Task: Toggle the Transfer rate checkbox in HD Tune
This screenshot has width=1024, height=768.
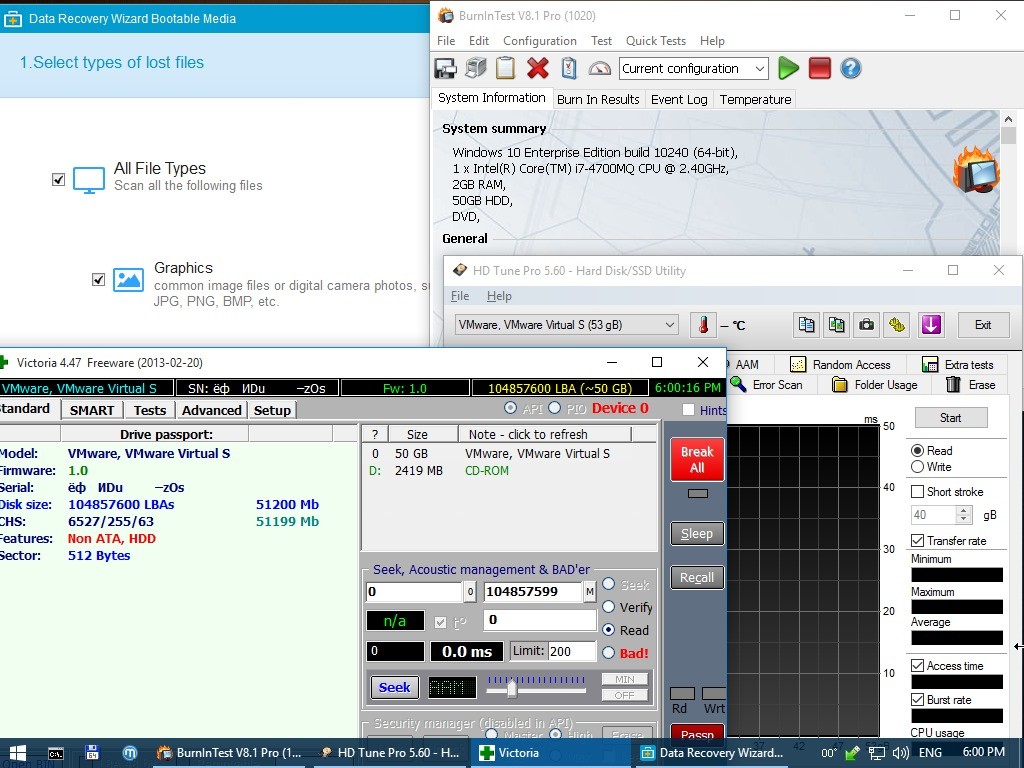Action: tap(918, 541)
